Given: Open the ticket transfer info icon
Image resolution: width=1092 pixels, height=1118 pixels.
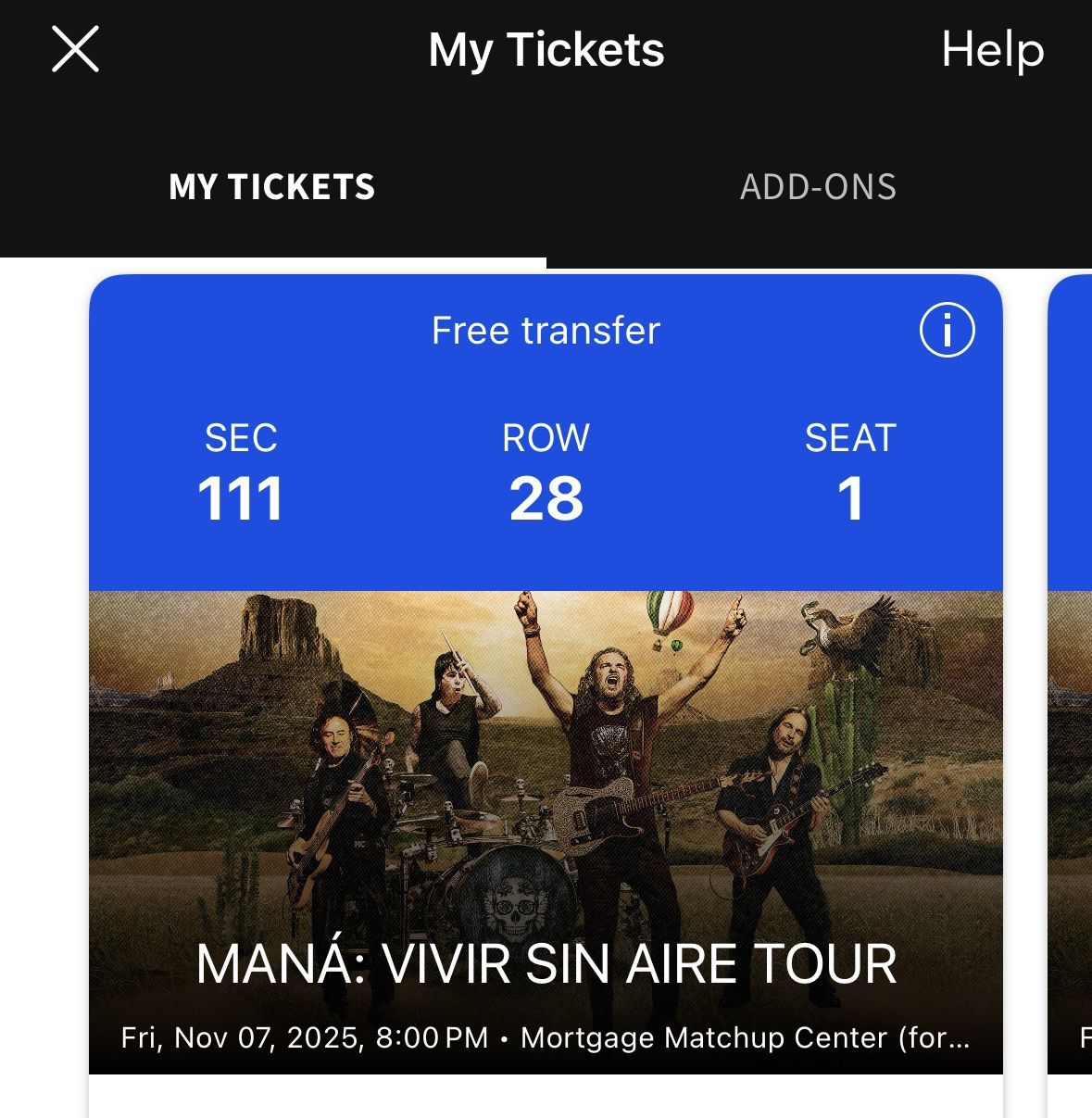Looking at the screenshot, I should 947,331.
